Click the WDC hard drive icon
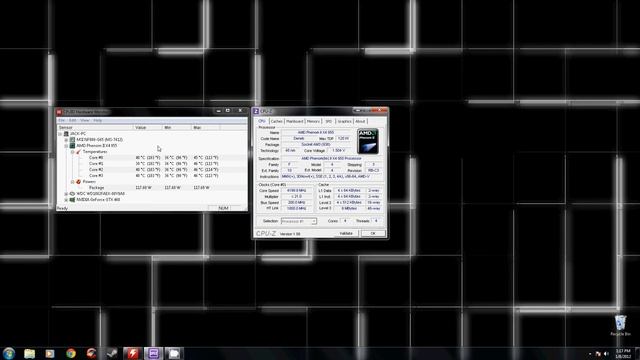This screenshot has width=640, height=360. (72, 194)
